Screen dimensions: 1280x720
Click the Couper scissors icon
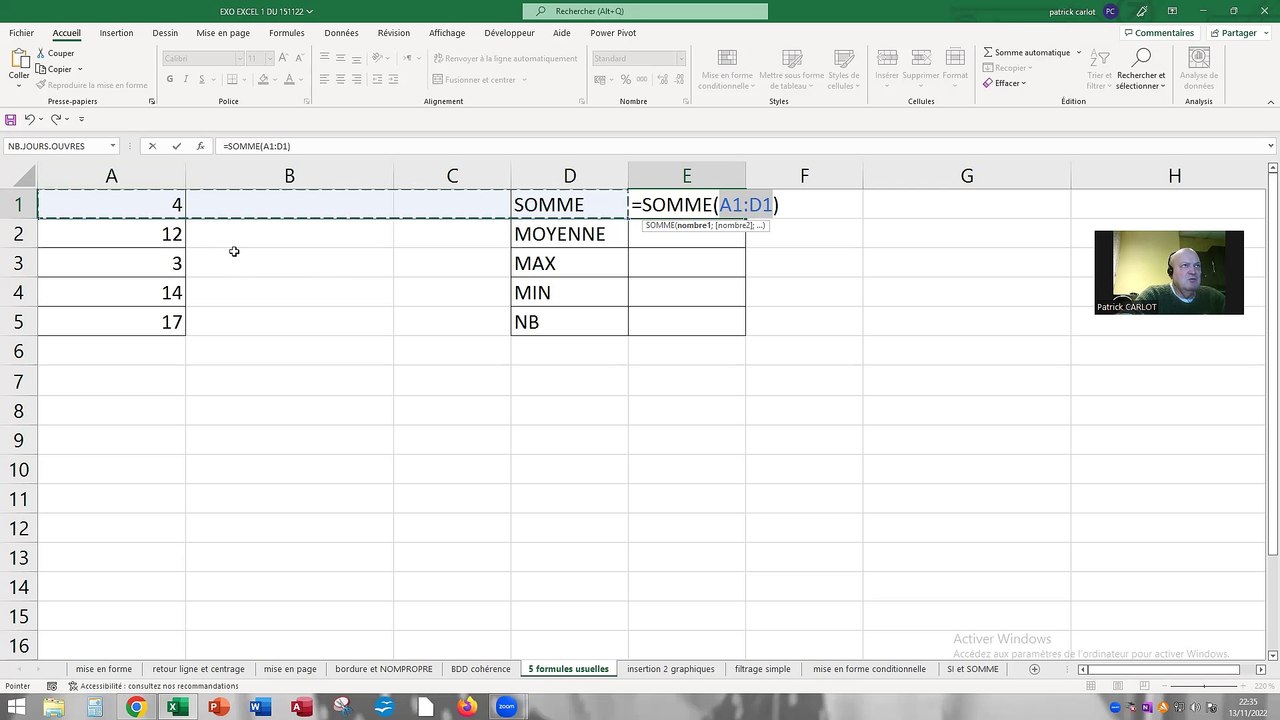[x=41, y=53]
